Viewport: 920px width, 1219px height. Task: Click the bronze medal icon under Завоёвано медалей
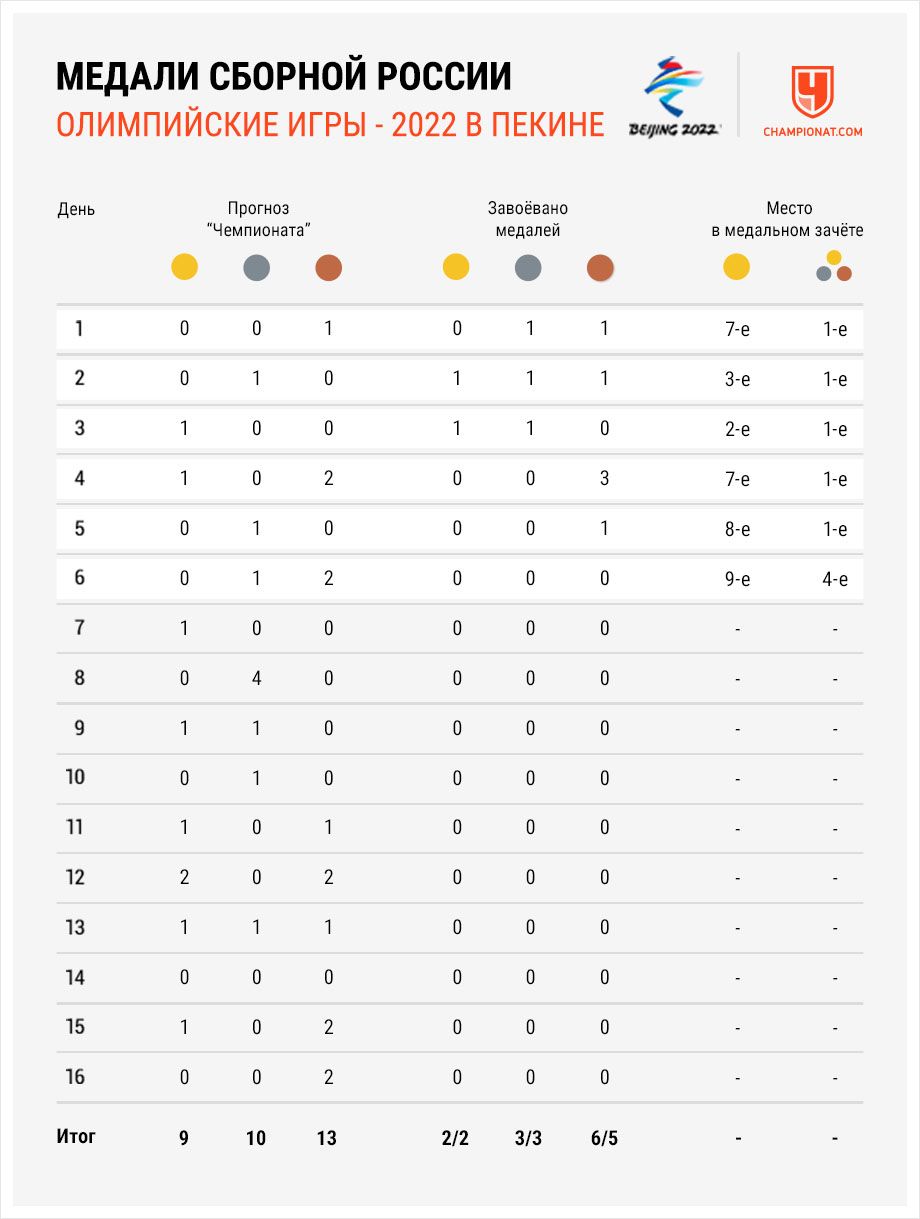(x=600, y=268)
